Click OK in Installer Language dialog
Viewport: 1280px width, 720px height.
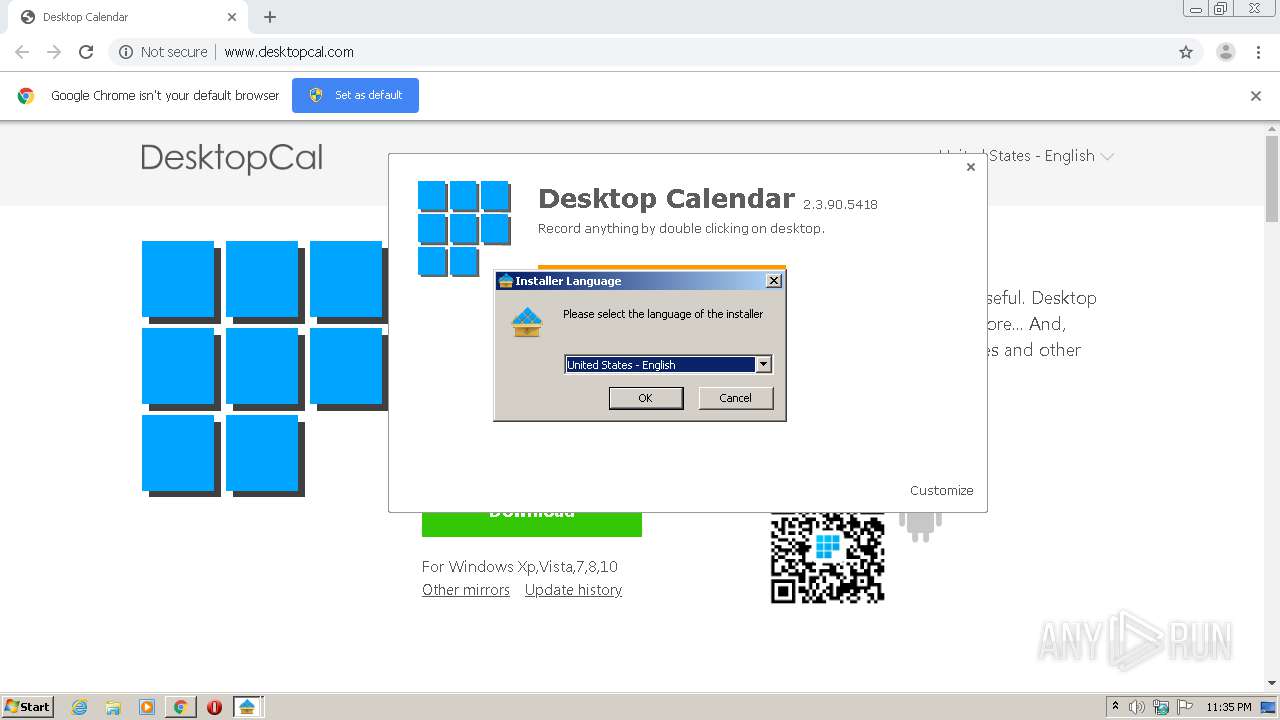[645, 398]
